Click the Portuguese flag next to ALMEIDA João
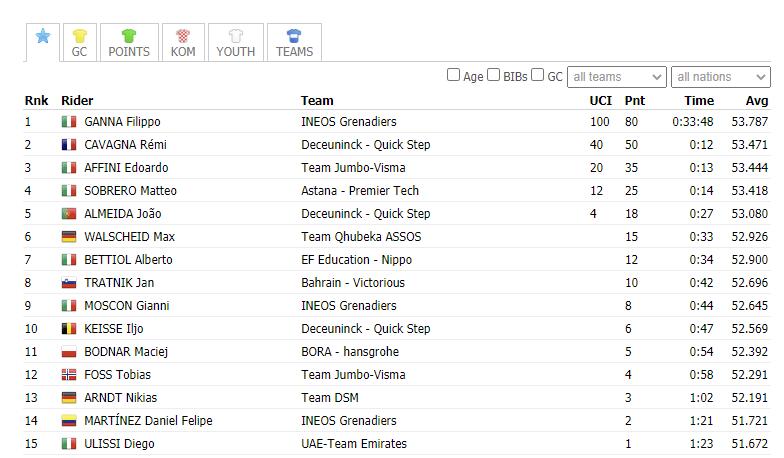 tap(68, 214)
